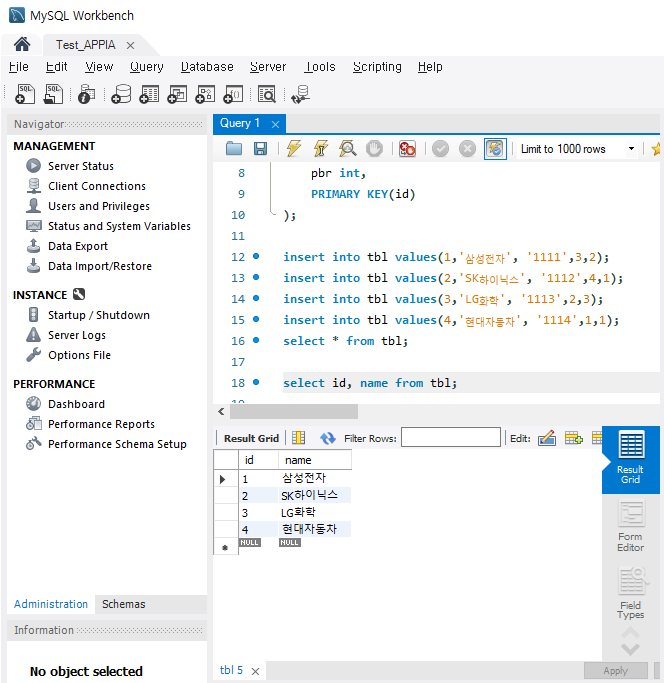Rollback transaction X icon
The image size is (664, 683).
tap(468, 149)
